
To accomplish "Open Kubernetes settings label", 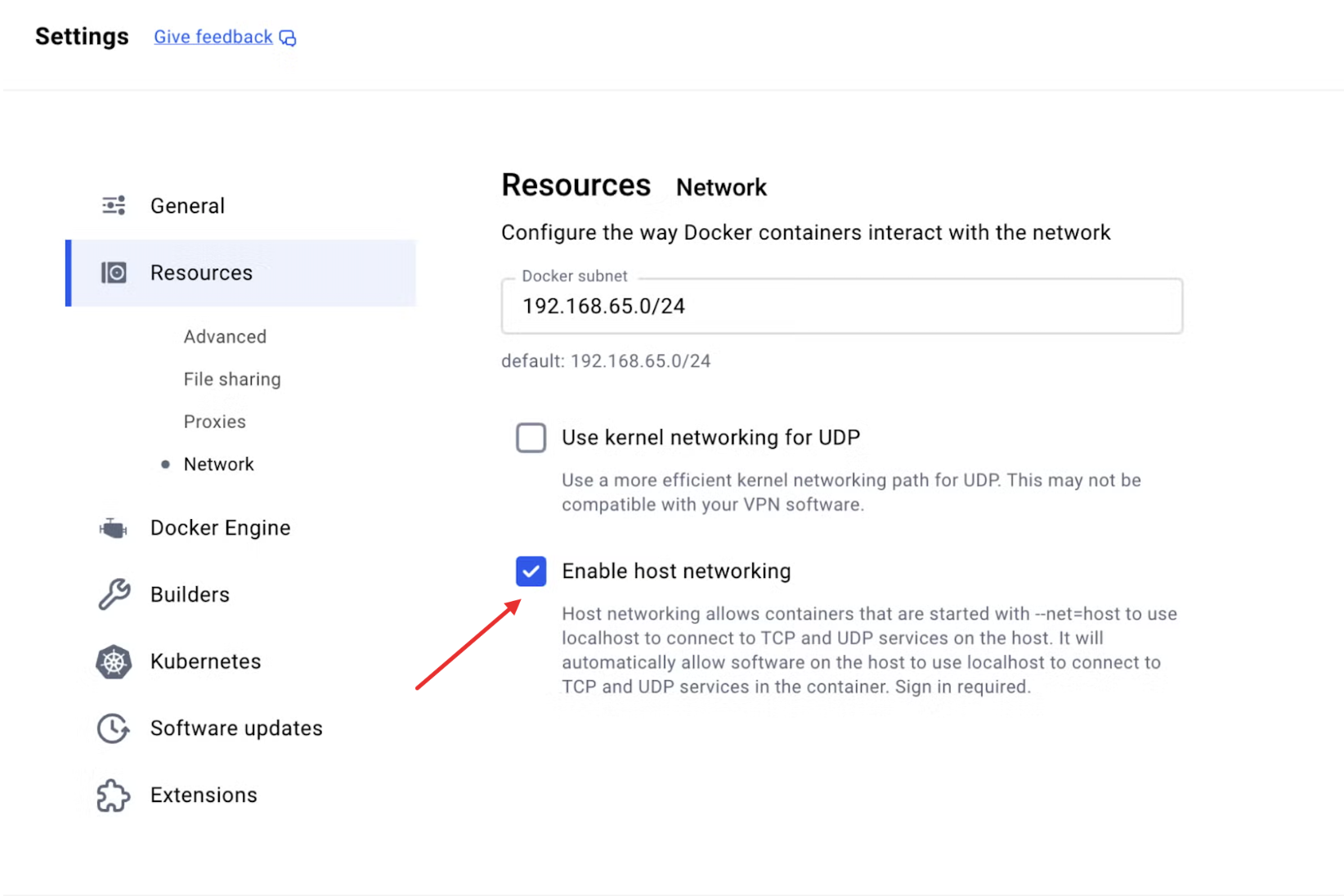I will (205, 661).
